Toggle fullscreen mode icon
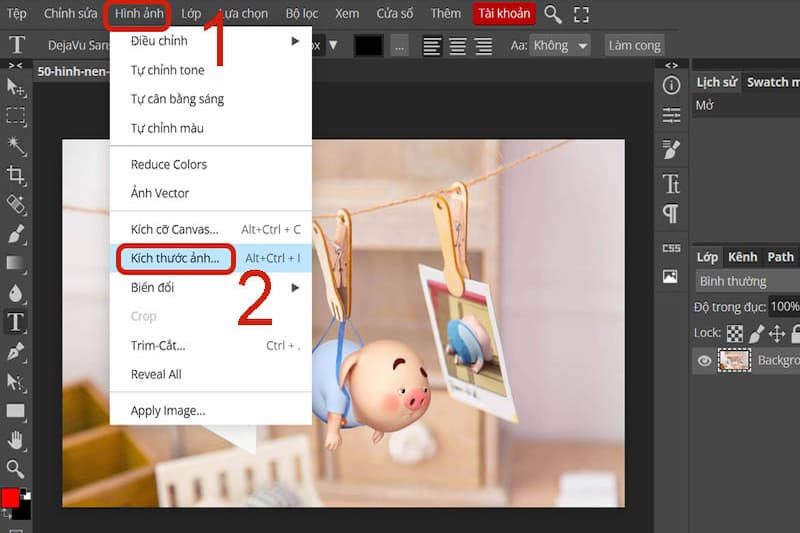 [581, 14]
